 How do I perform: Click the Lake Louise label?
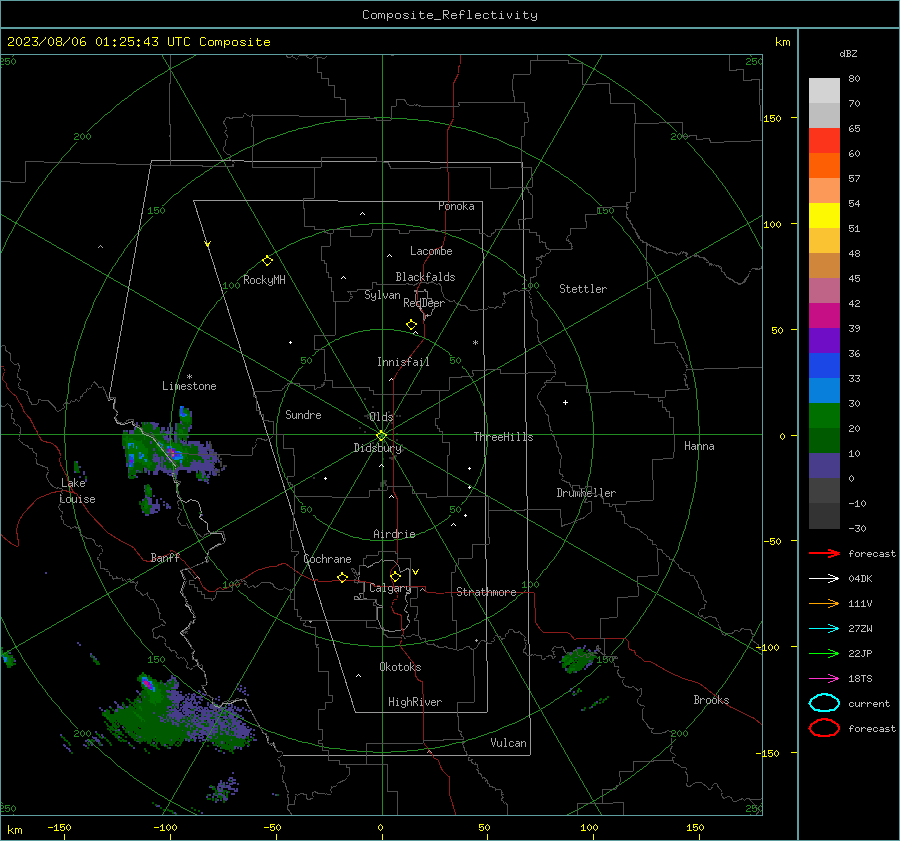[77, 491]
